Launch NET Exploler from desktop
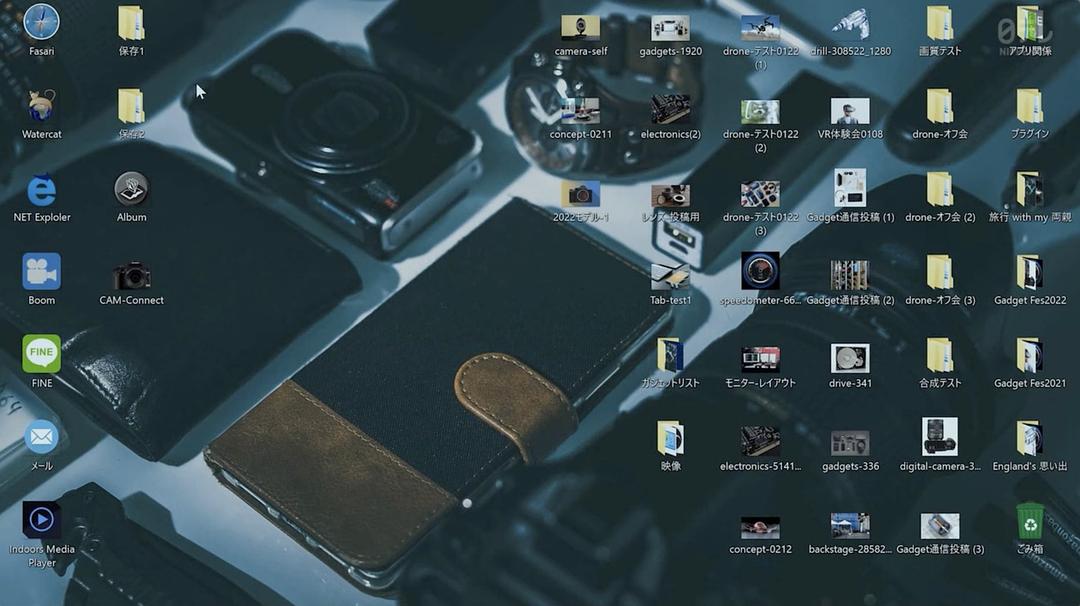This screenshot has width=1080, height=606. (x=41, y=189)
